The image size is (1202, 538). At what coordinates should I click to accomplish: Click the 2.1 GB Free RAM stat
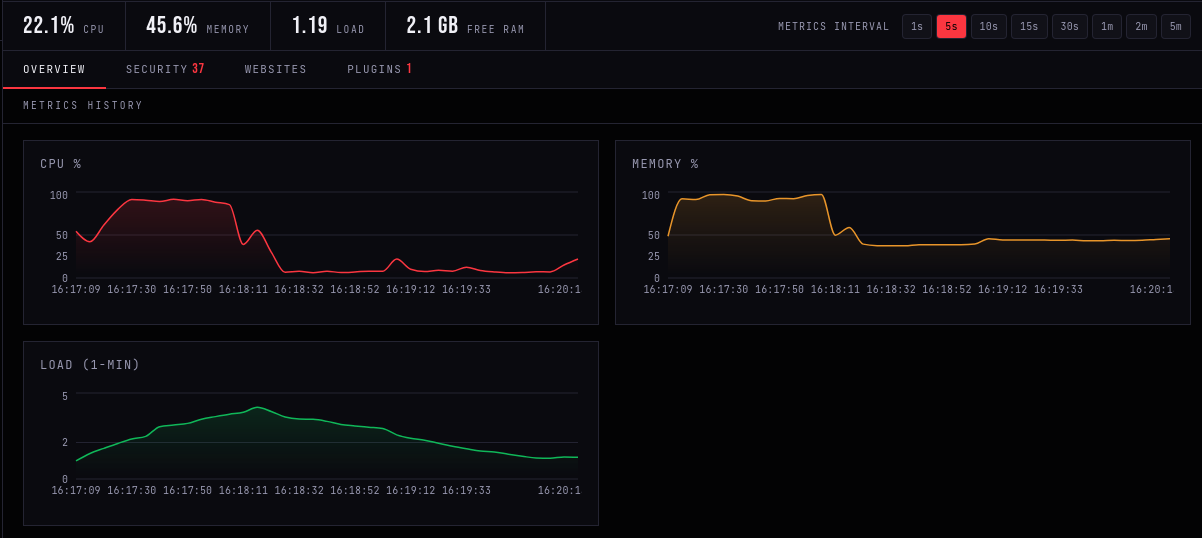tap(465, 26)
